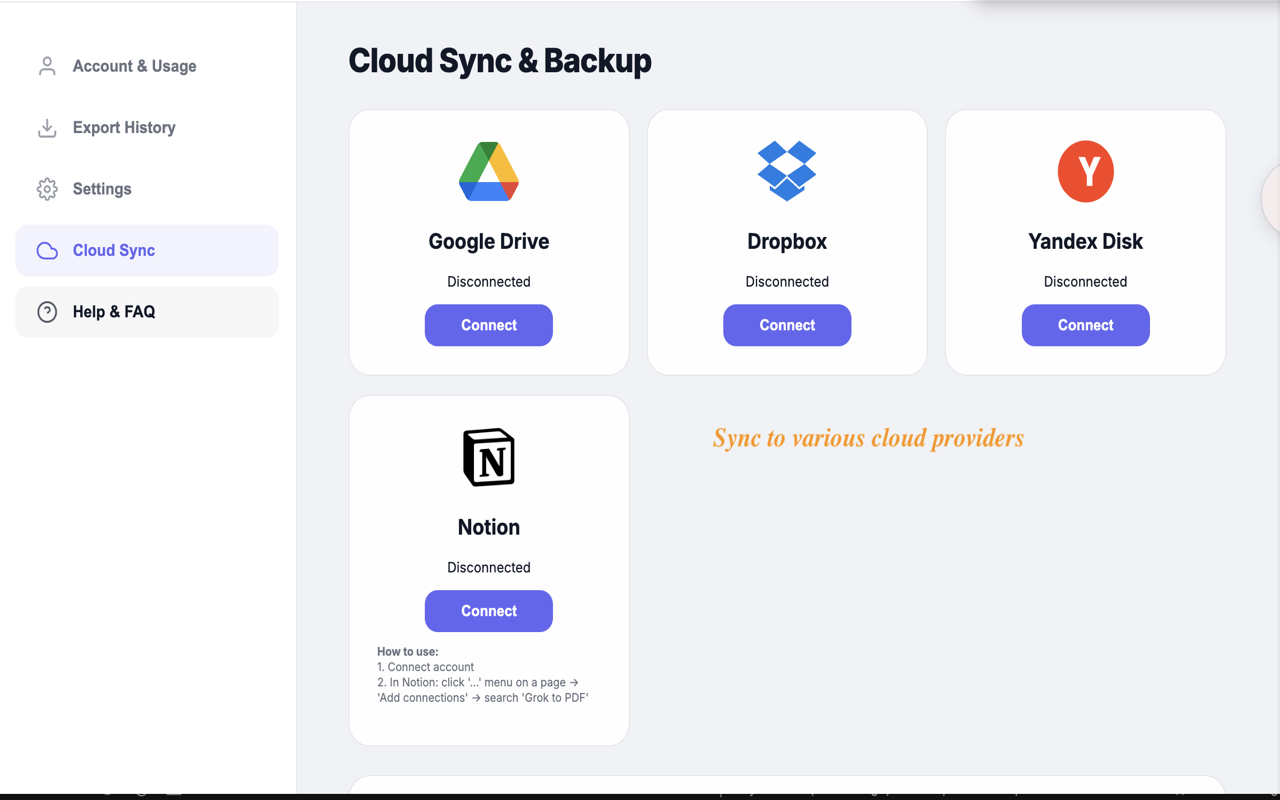The width and height of the screenshot is (1280, 800).
Task: Connect Yandex Disk account
Action: click(1086, 325)
